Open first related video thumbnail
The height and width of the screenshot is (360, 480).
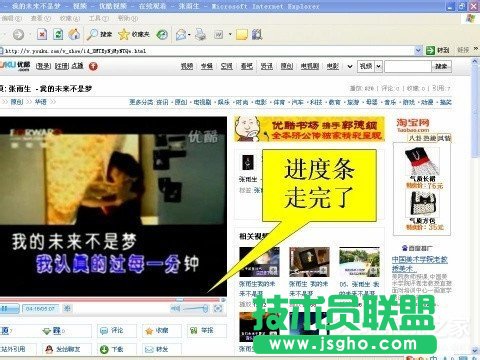tap(259, 262)
